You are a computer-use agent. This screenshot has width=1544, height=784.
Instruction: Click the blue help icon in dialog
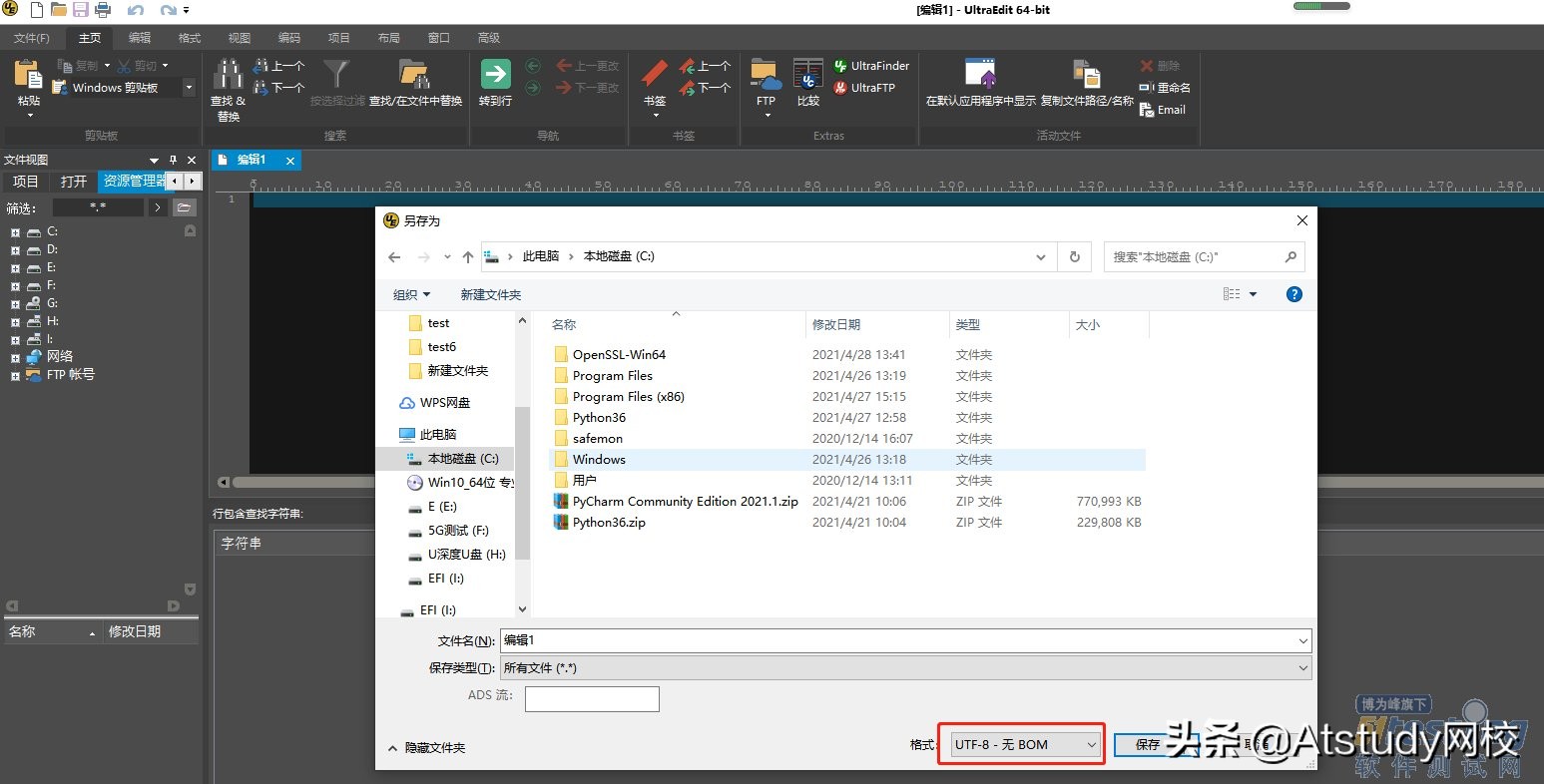point(1293,294)
